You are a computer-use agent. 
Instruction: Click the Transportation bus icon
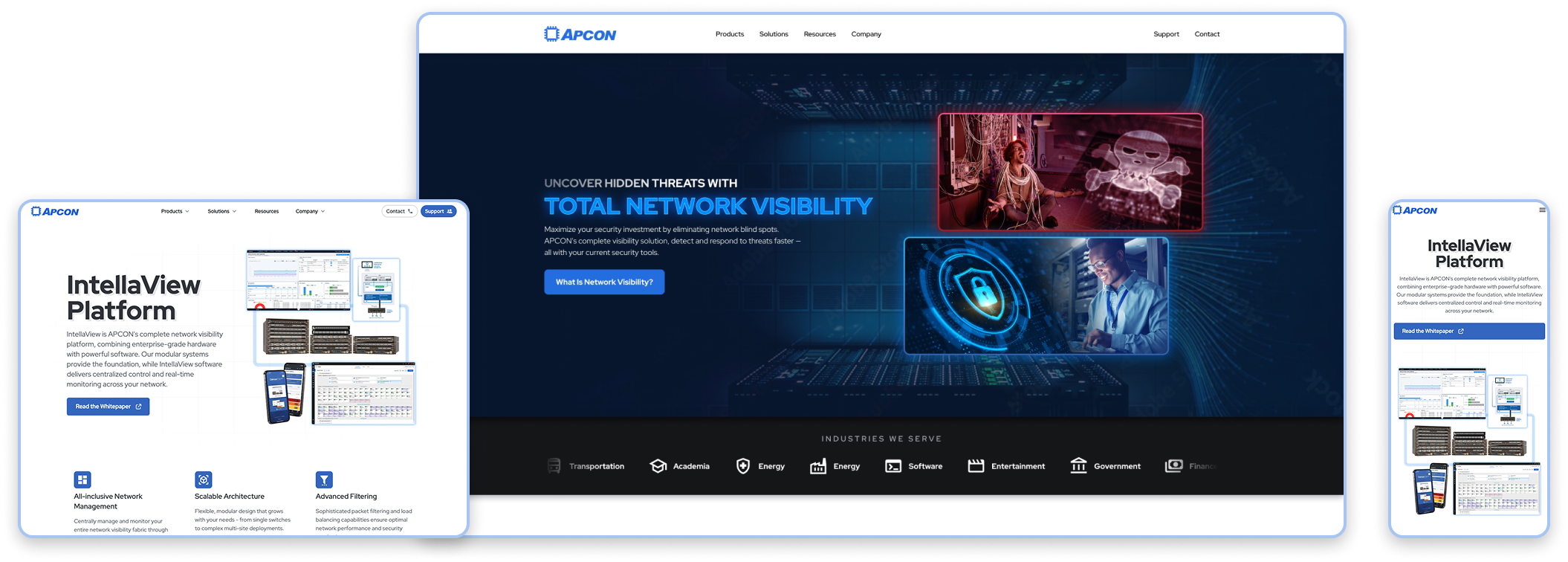pyautogui.click(x=554, y=466)
